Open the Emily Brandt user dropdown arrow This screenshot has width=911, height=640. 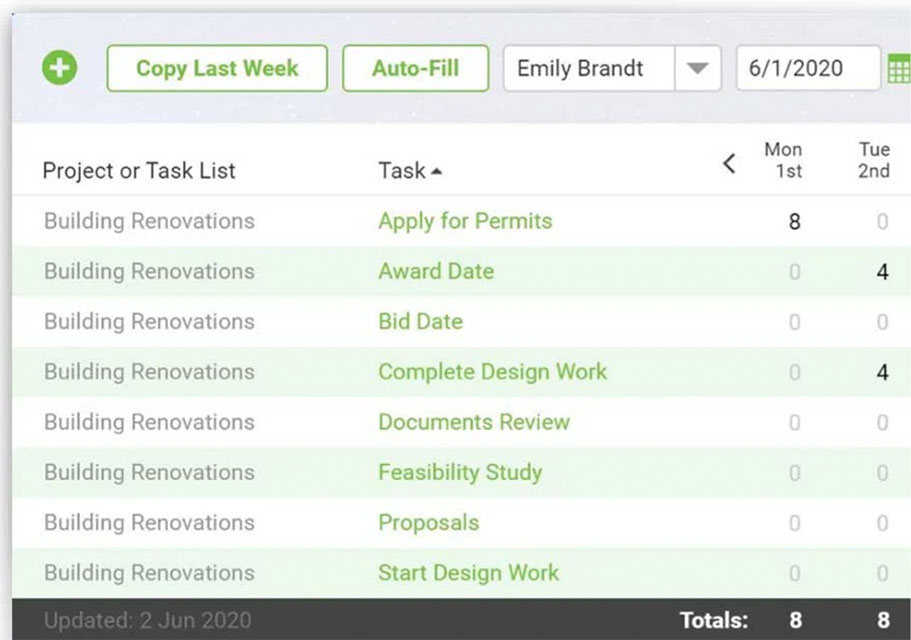tap(698, 69)
